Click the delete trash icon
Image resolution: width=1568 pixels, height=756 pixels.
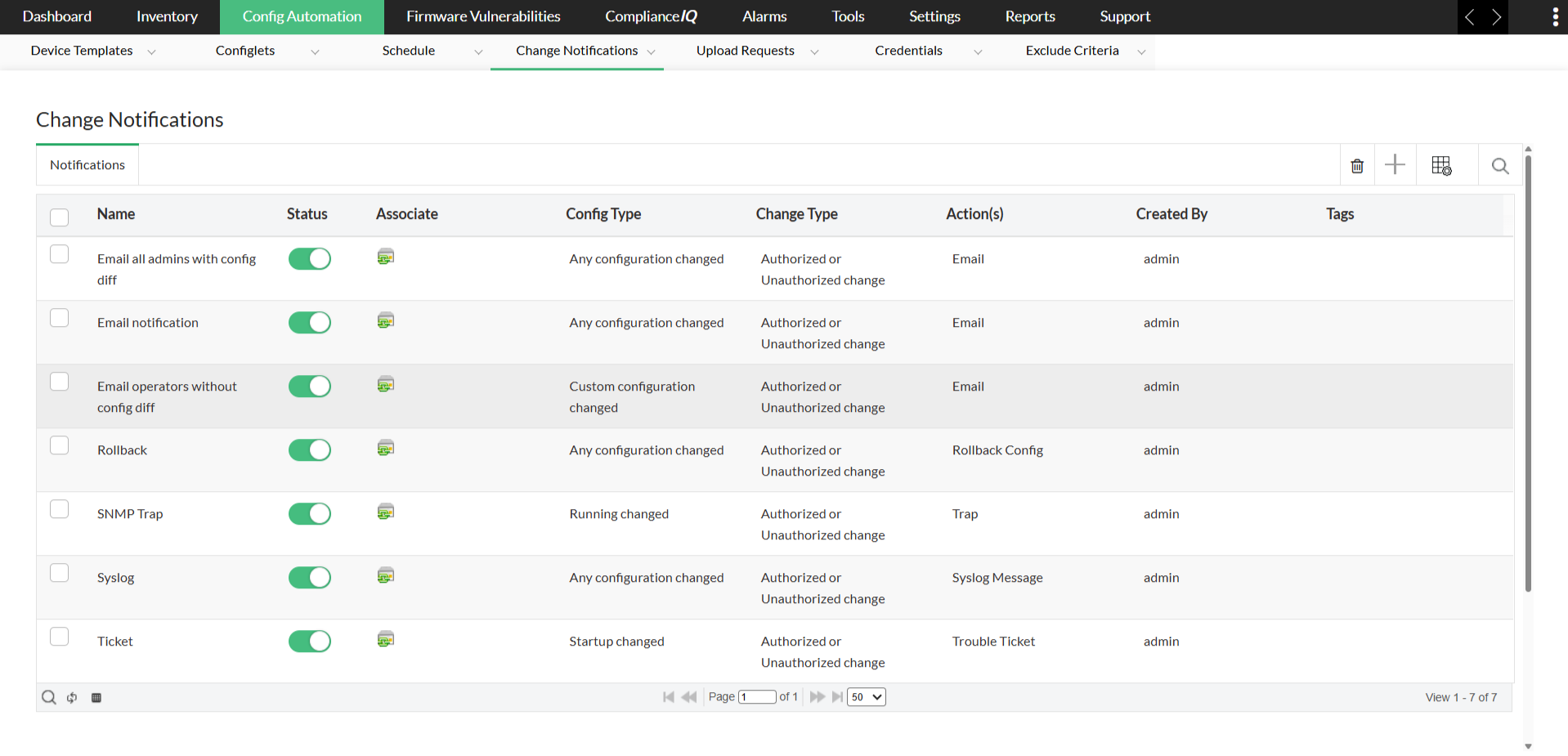pyautogui.click(x=1357, y=166)
